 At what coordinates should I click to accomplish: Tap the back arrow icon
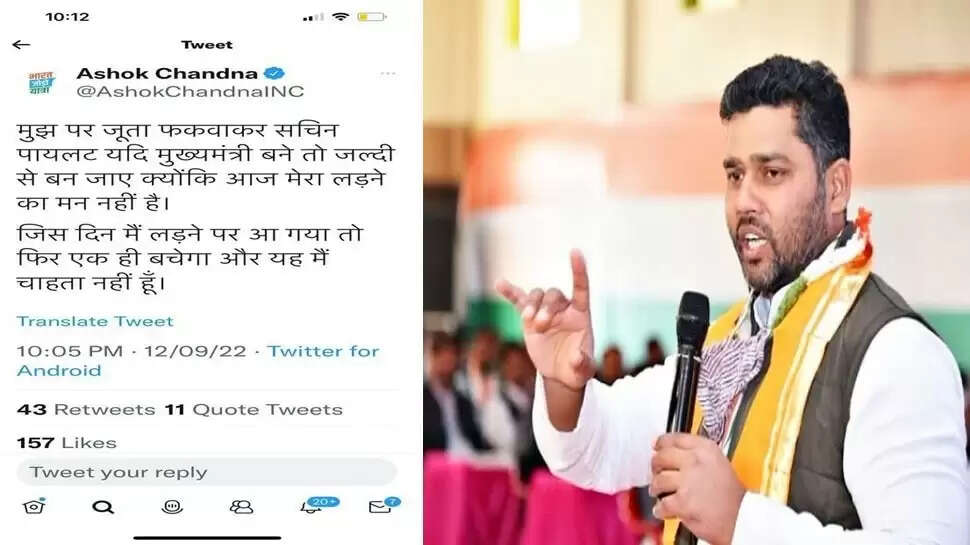tap(21, 45)
